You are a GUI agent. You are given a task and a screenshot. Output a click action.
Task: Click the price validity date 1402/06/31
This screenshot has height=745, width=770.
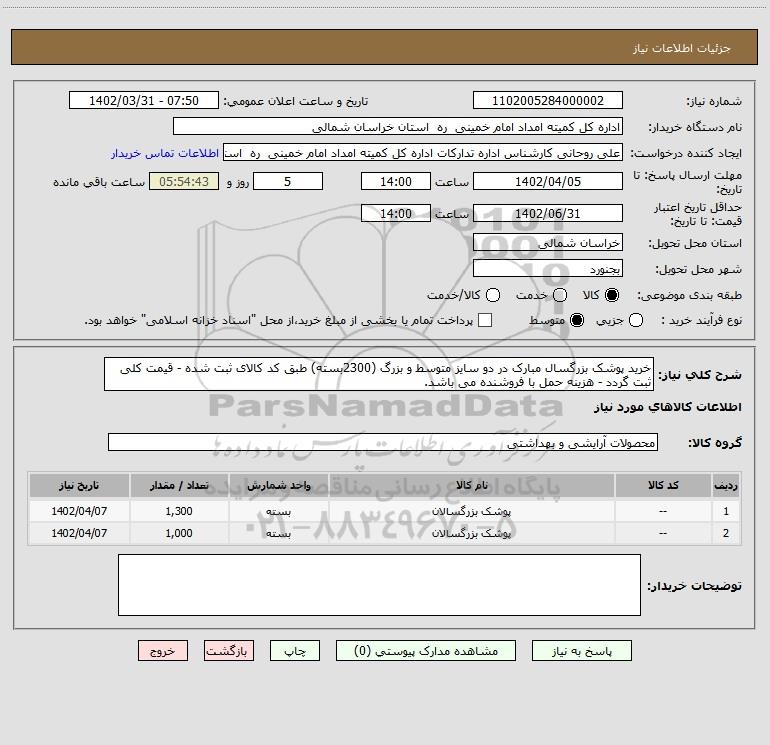click(548, 213)
